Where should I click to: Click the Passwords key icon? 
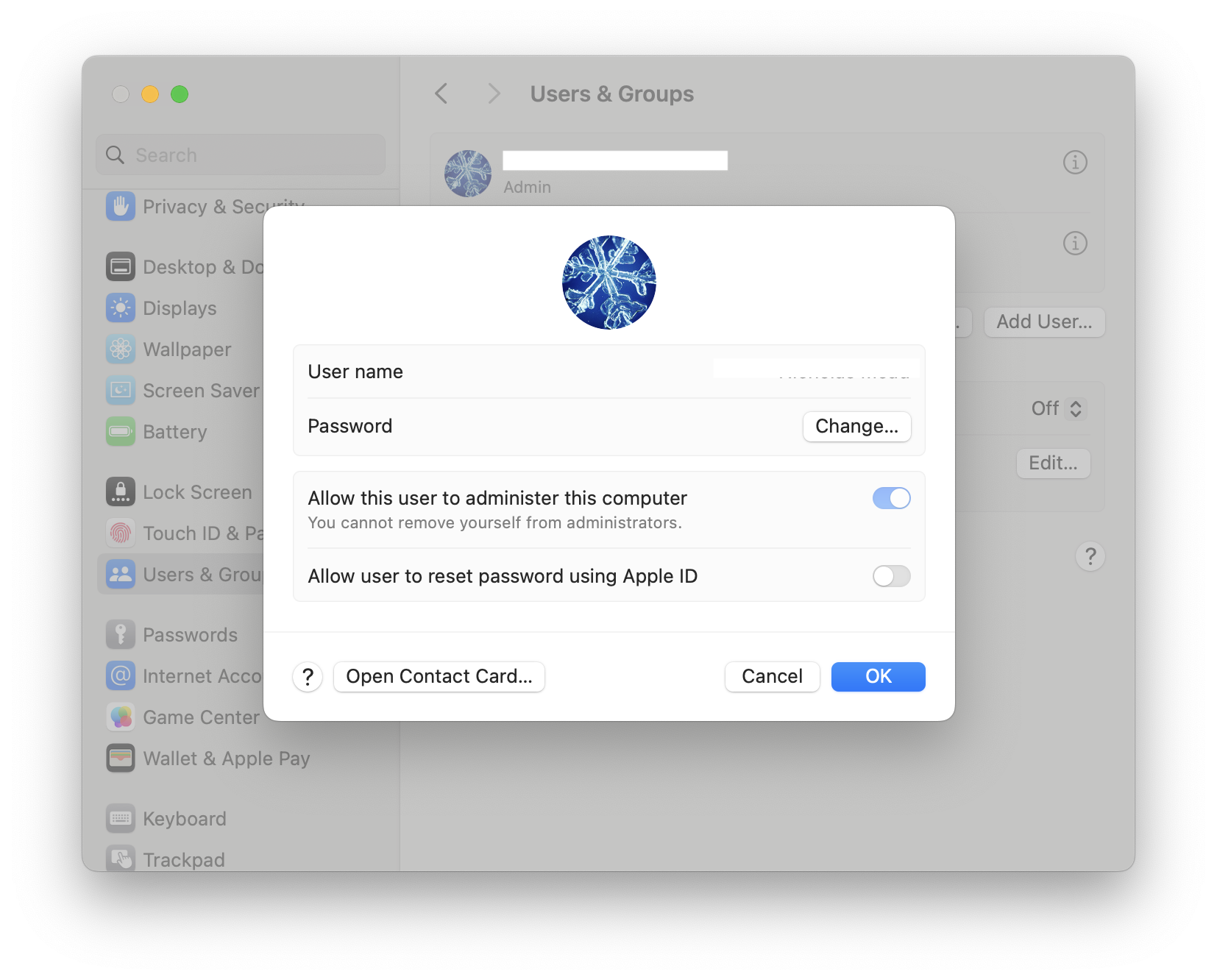pyautogui.click(x=120, y=634)
